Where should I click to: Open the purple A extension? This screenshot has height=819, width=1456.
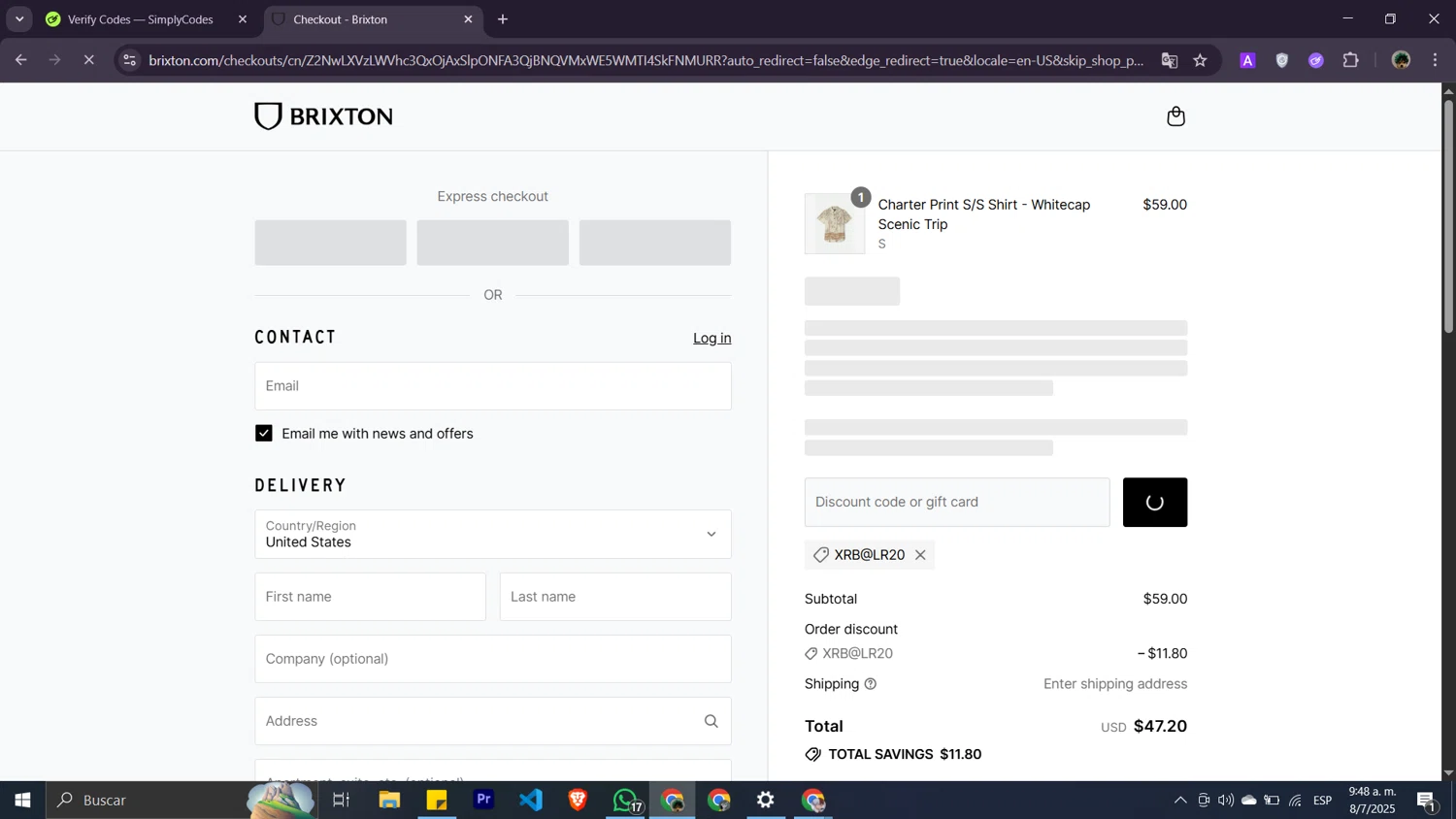point(1247,60)
